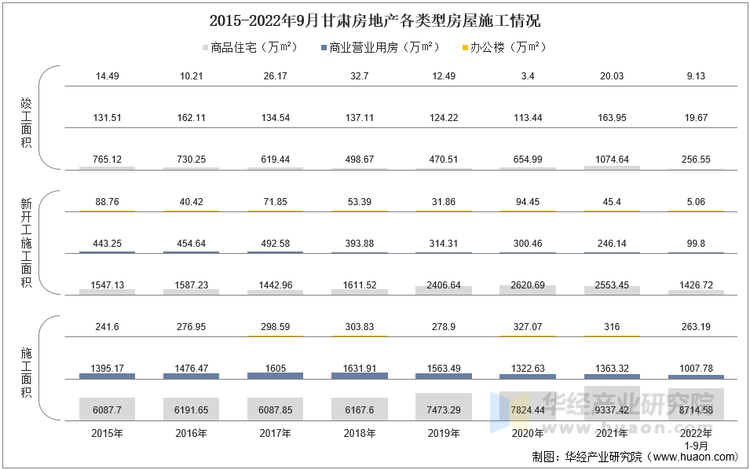Click the value 327.07
This screenshot has height=470, width=750.
(528, 327)
